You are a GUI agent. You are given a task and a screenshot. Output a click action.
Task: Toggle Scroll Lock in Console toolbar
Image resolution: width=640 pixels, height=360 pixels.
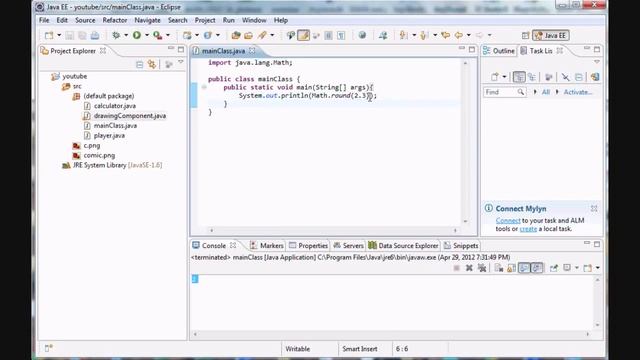tap(511, 268)
